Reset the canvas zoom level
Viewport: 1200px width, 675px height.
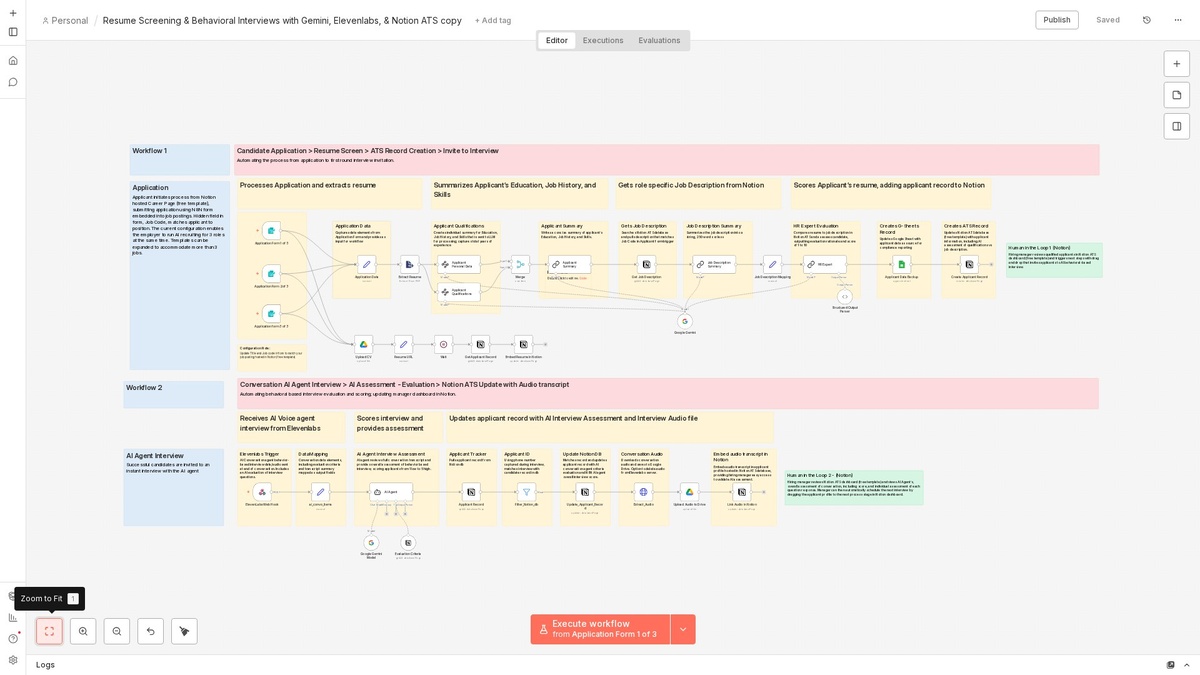[150, 631]
